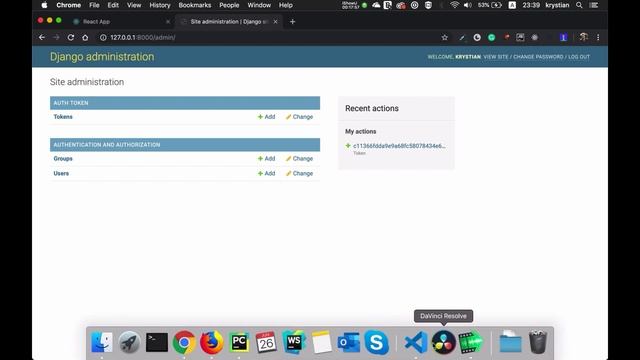Click the Change Password link

[x=538, y=57]
